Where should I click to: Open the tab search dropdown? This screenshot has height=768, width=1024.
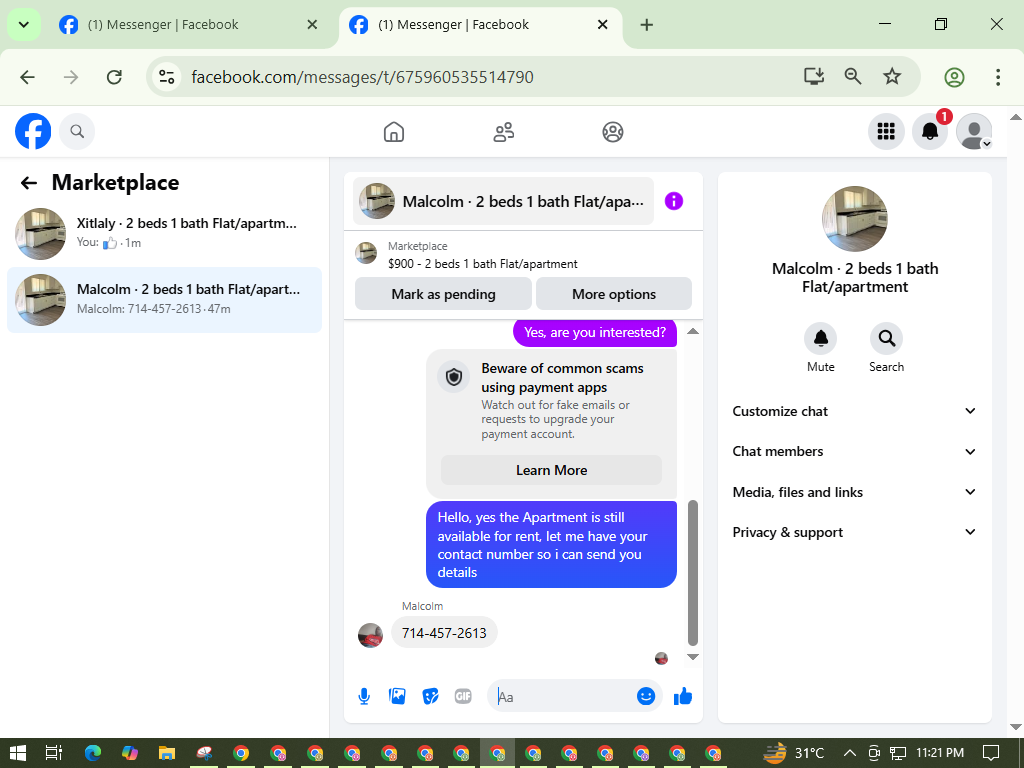pos(24,25)
